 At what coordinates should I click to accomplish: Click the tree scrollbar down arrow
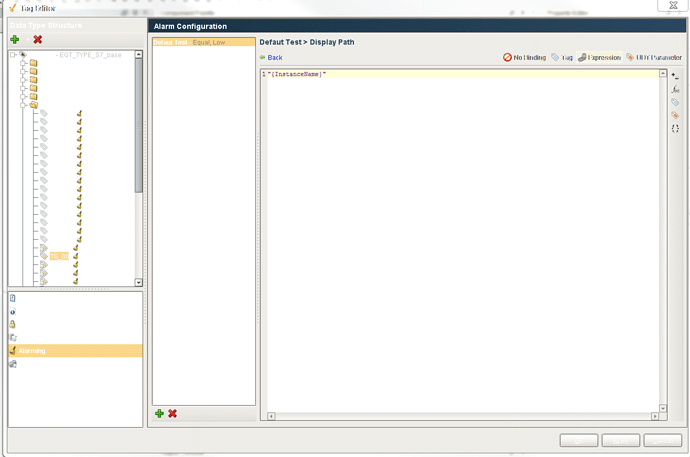[139, 282]
